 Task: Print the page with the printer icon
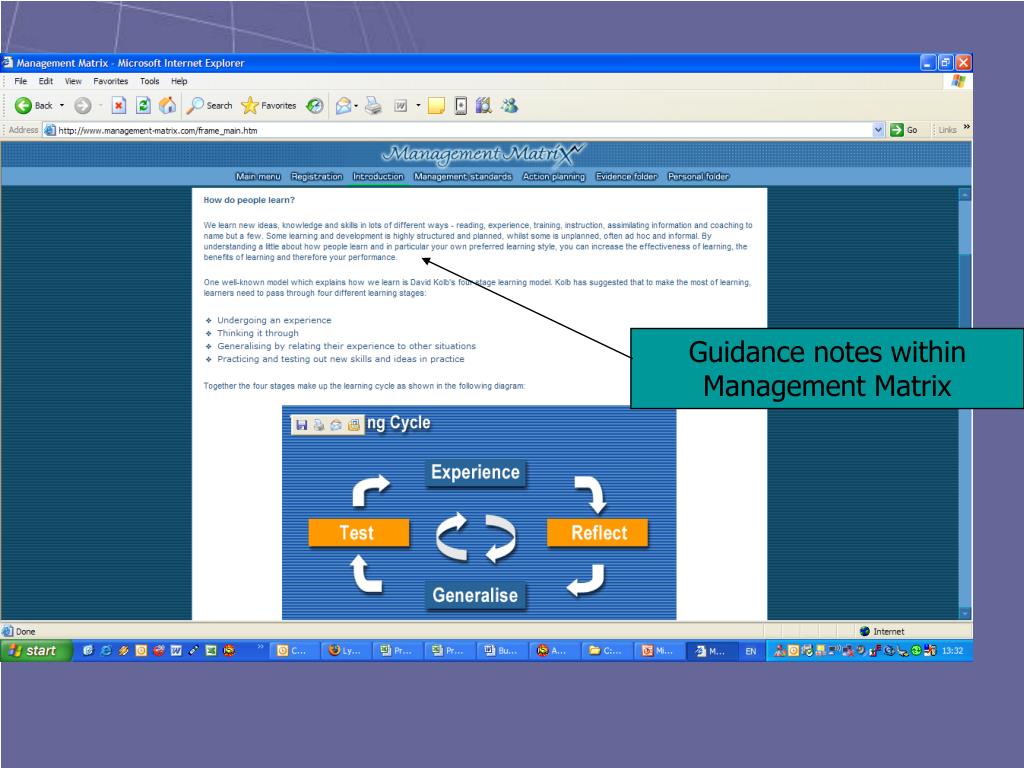pos(374,105)
